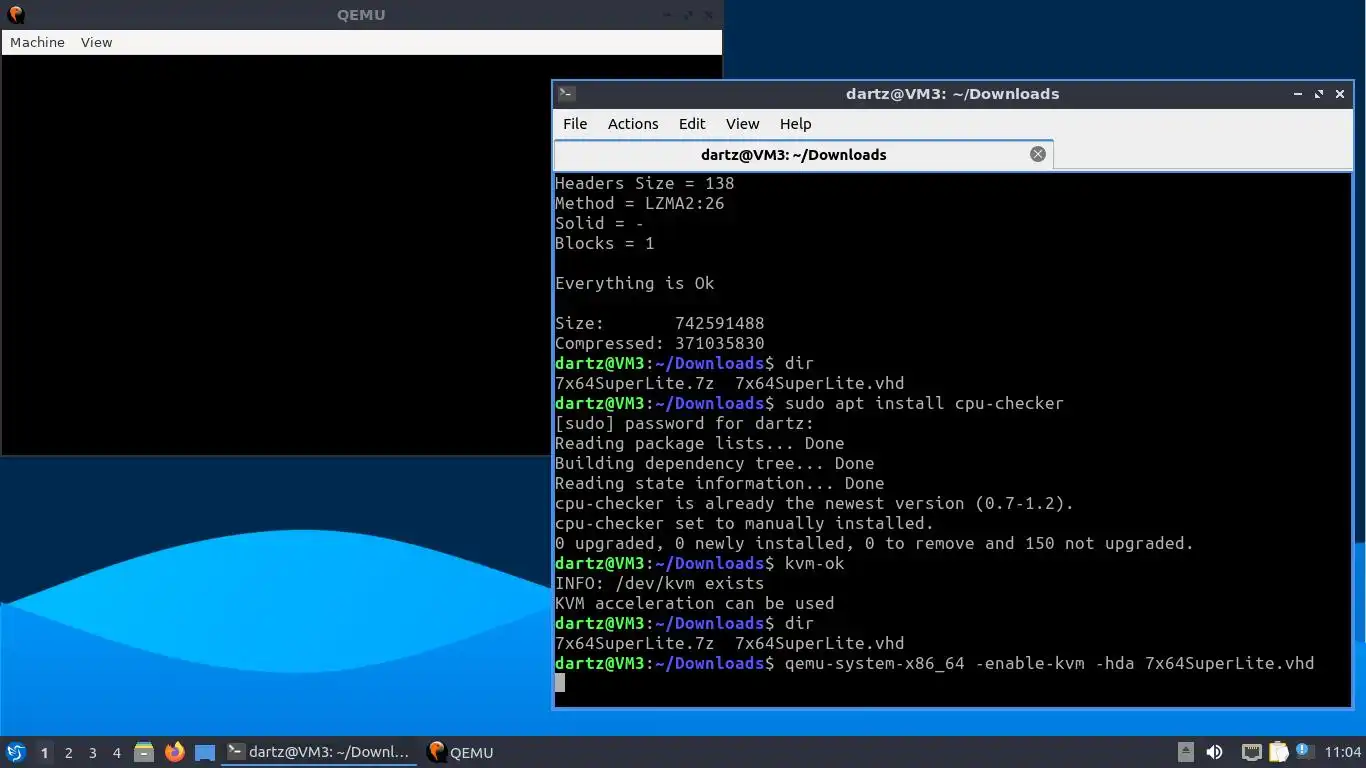
Task: Open the Edit menu in the terminal
Action: pos(692,124)
